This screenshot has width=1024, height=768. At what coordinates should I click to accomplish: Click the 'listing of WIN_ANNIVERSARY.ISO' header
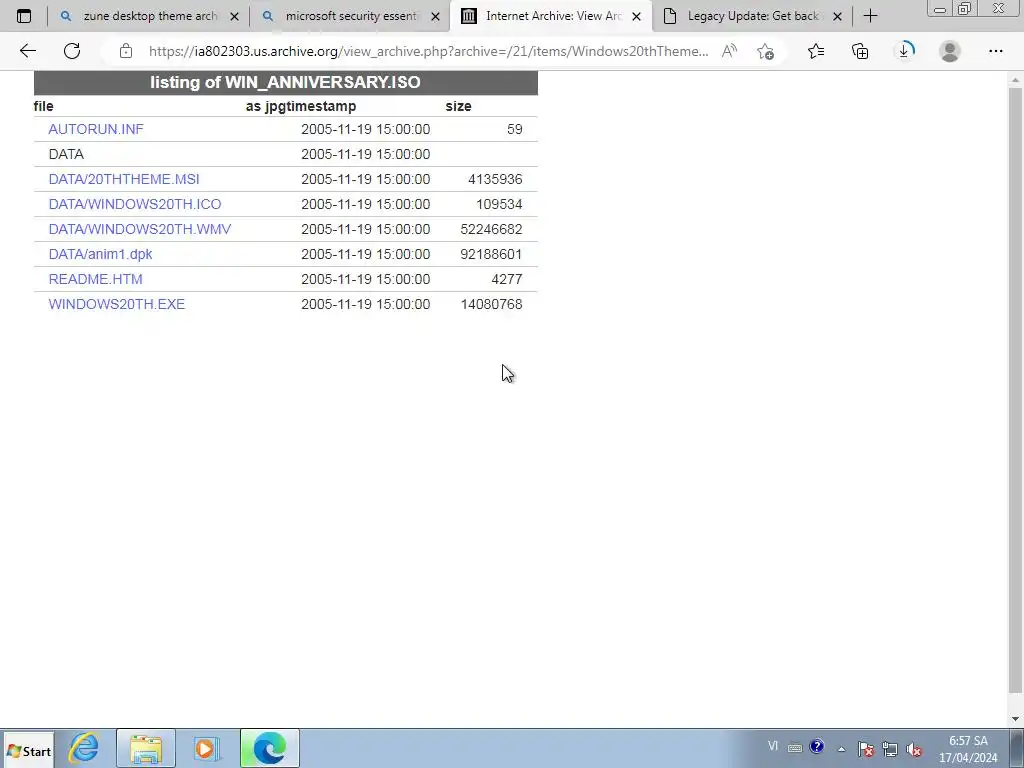(285, 82)
